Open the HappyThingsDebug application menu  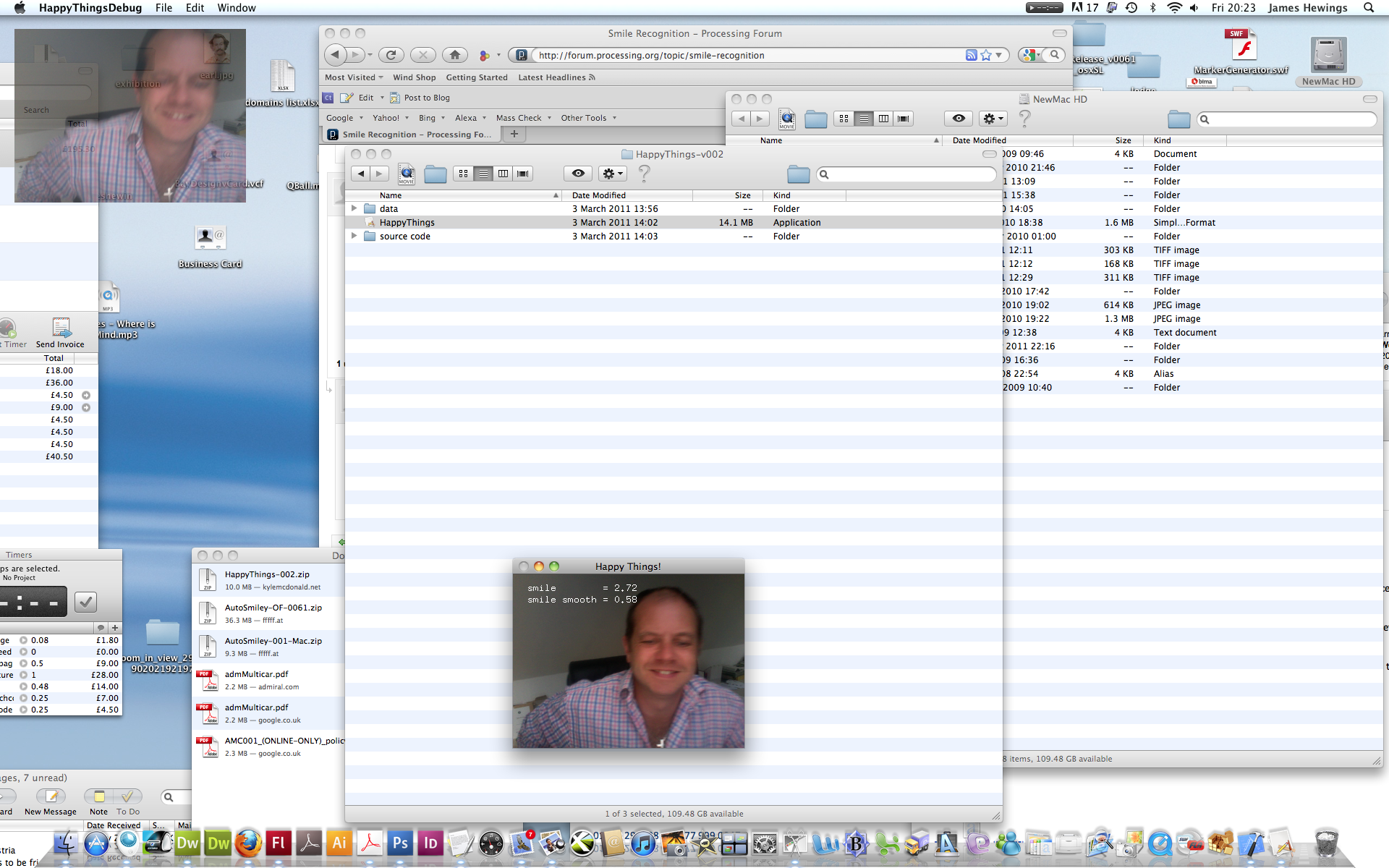click(90, 8)
